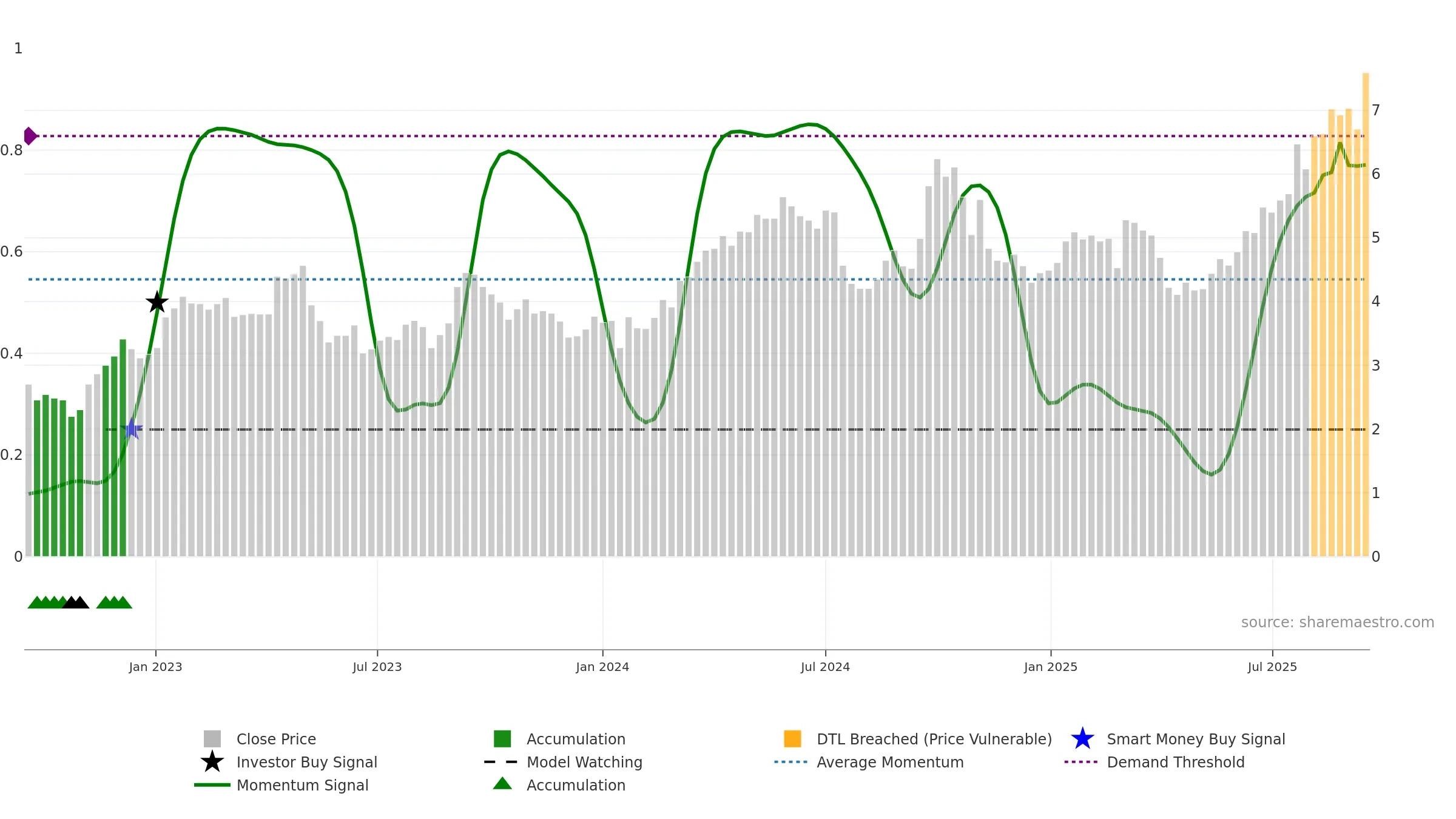Click the Momentum Signal green line legend icon
1456x819 pixels.
pyautogui.click(x=212, y=785)
